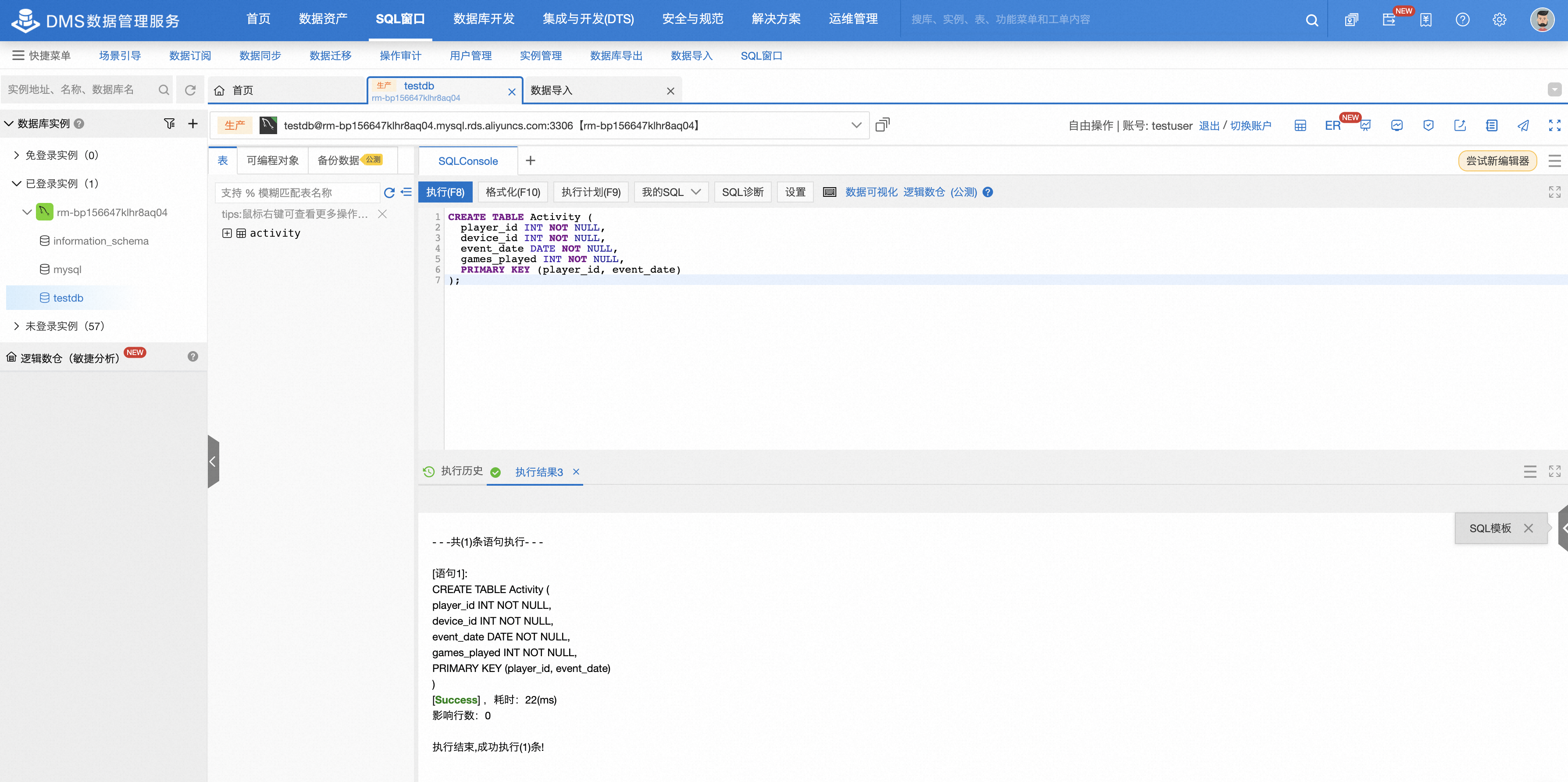Image resolution: width=1568 pixels, height=782 pixels.
Task: Expand the activity table node
Action: (x=227, y=233)
